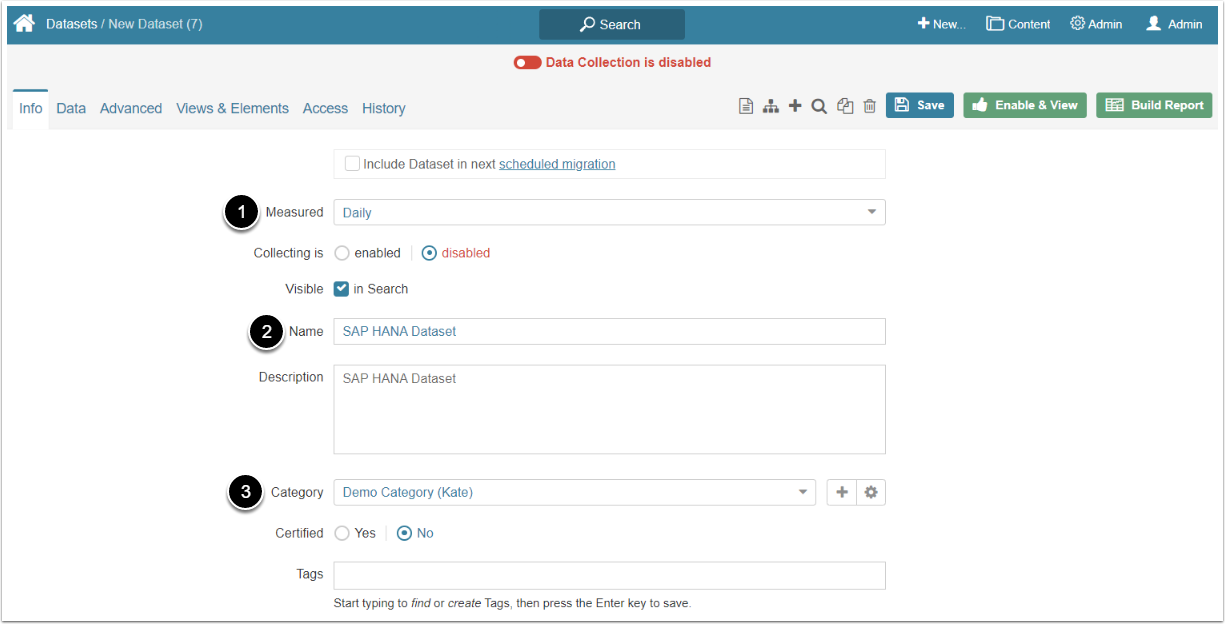
Task: Click the Search box in header
Action: [612, 24]
